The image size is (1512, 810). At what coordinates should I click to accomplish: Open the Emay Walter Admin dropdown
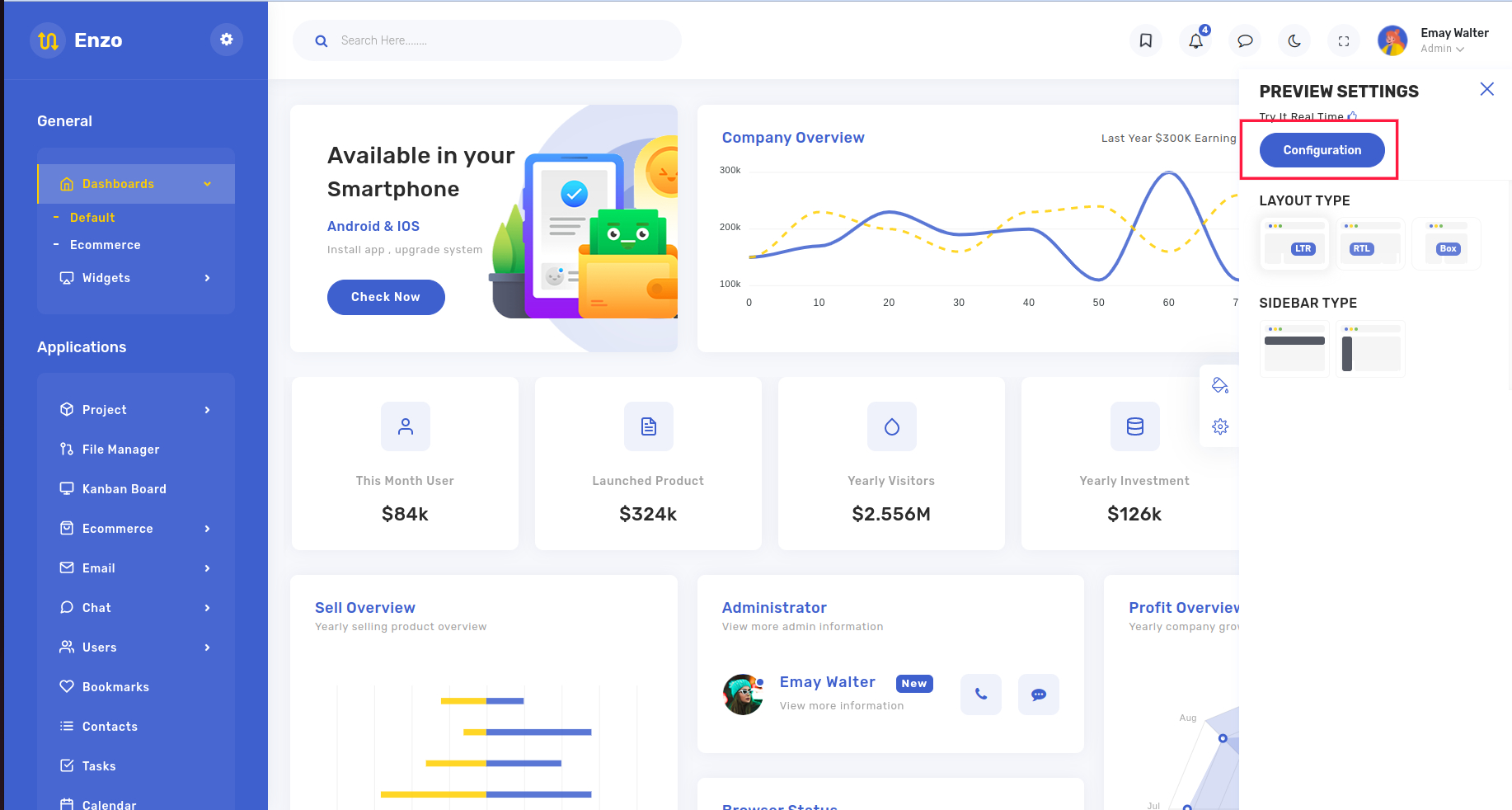pos(1453,40)
